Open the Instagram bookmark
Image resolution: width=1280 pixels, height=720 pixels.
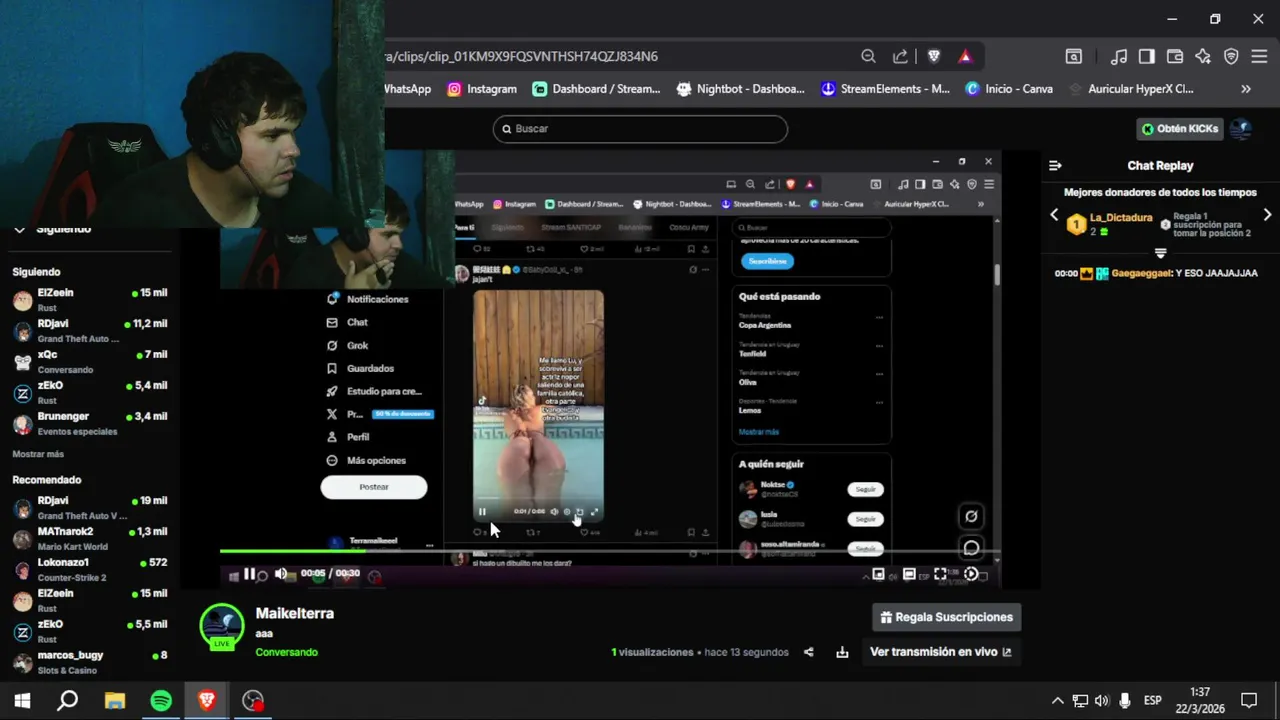[482, 89]
